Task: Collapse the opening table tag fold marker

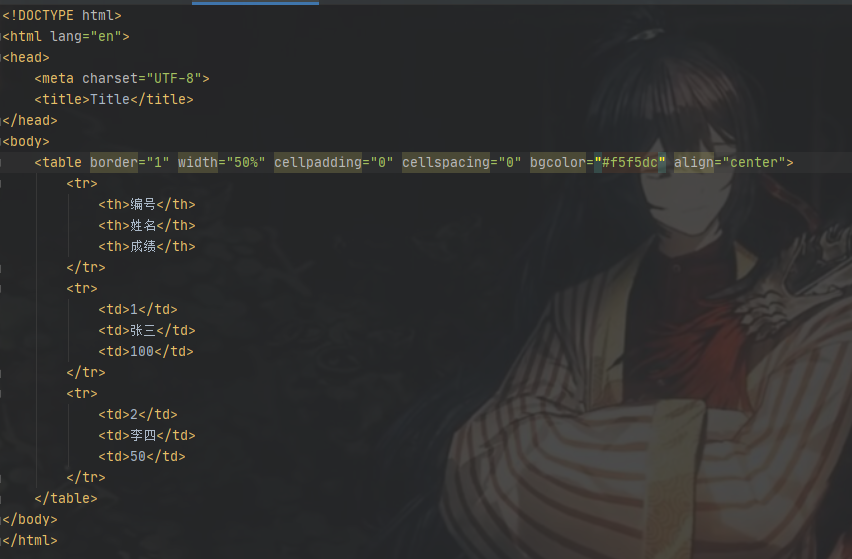Action: [1, 162]
